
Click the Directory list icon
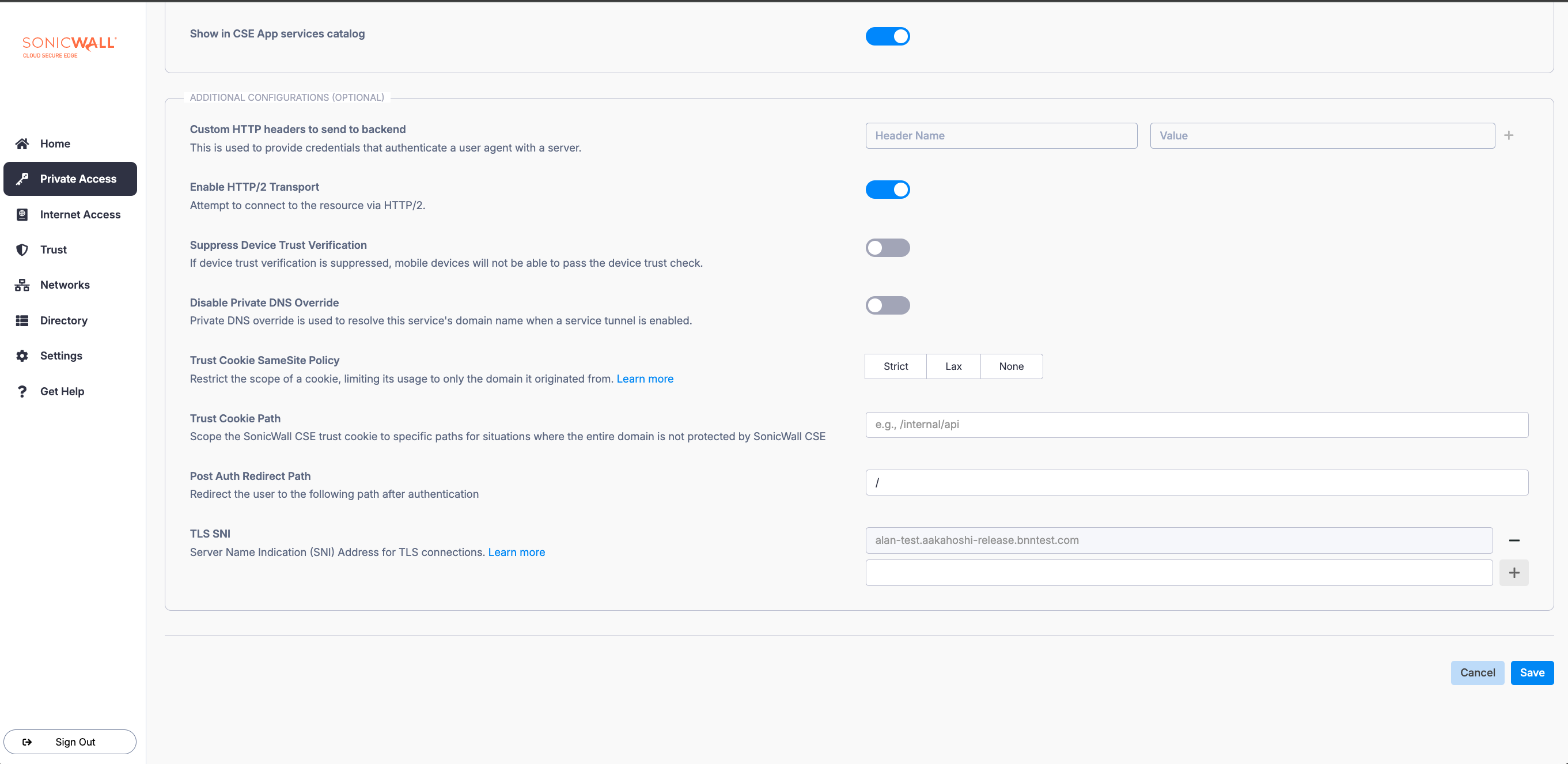pos(22,320)
